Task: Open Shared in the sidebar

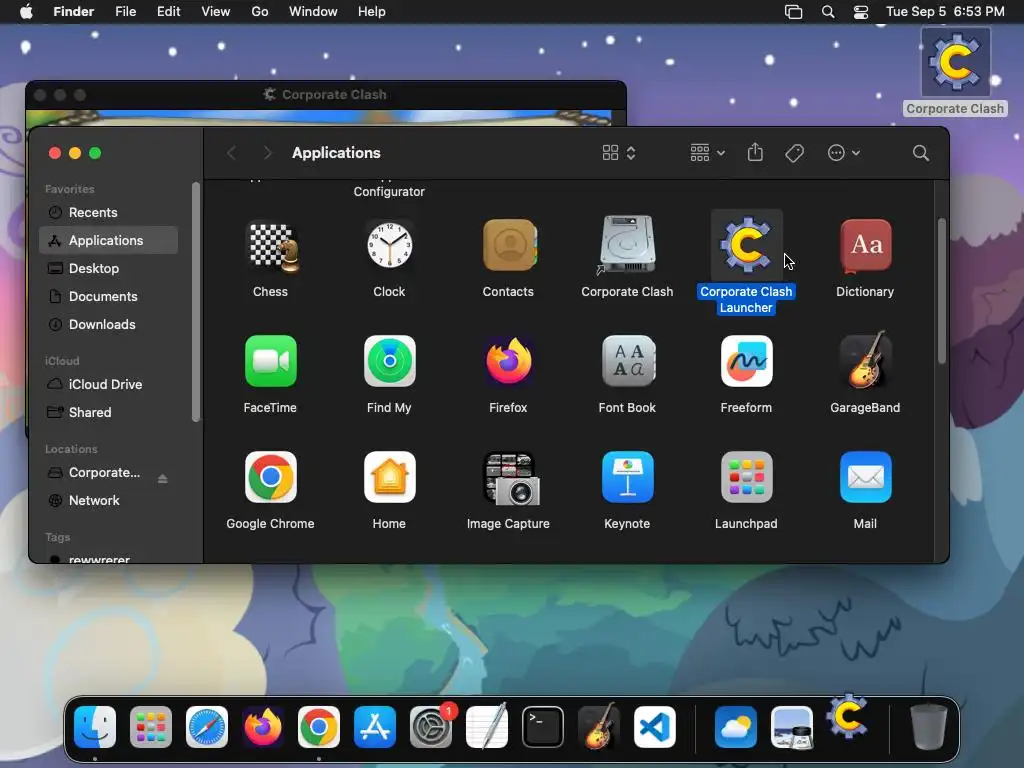Action: 108,413
